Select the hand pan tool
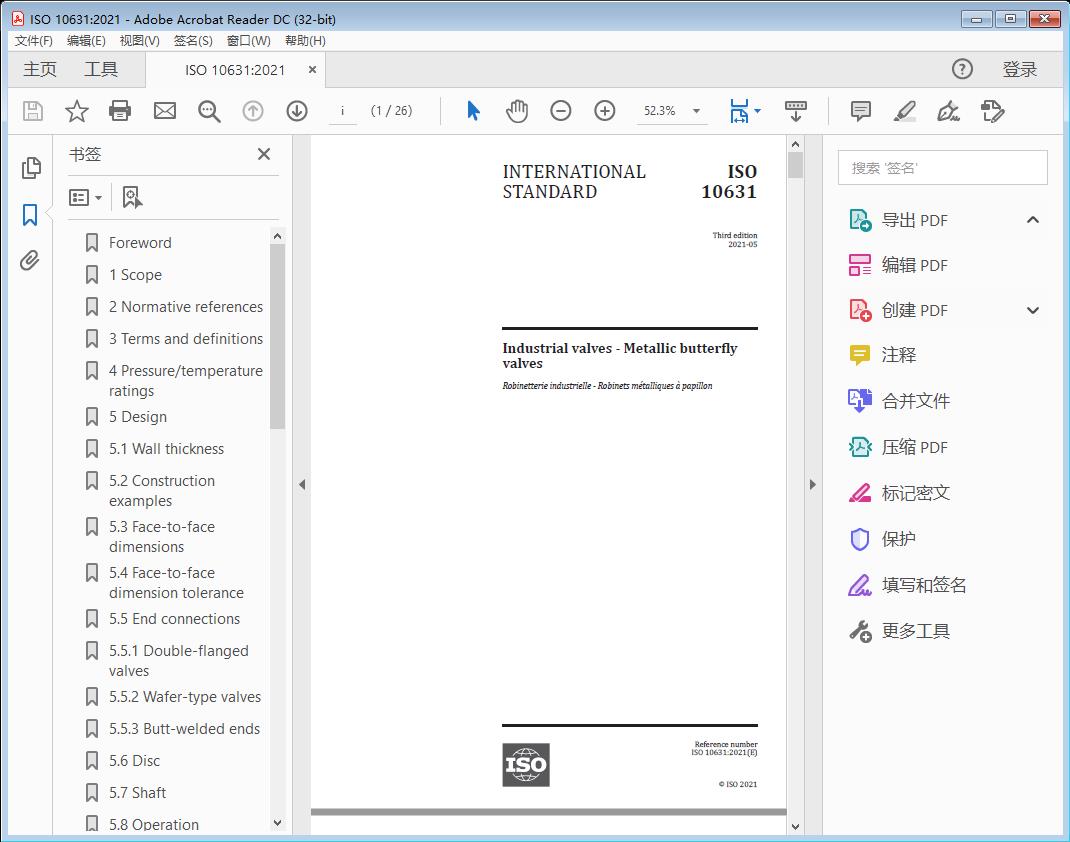The width and height of the screenshot is (1070, 842). pyautogui.click(x=517, y=111)
